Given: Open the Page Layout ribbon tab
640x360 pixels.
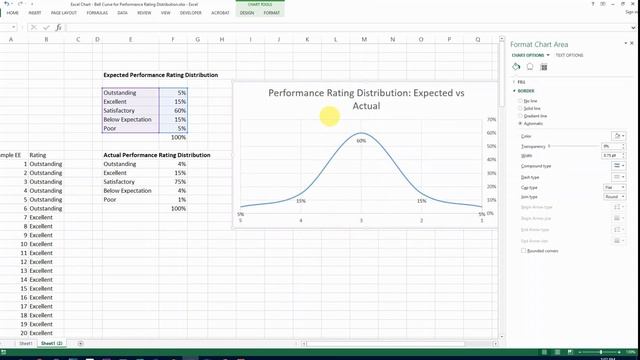Looking at the screenshot, I should [x=64, y=13].
